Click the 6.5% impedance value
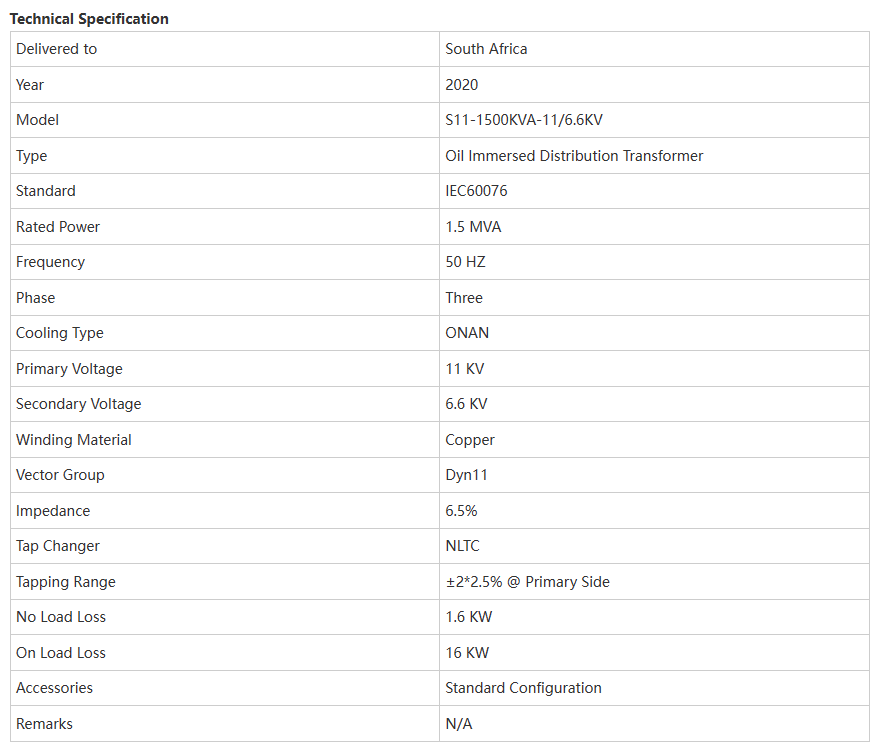 pos(461,511)
